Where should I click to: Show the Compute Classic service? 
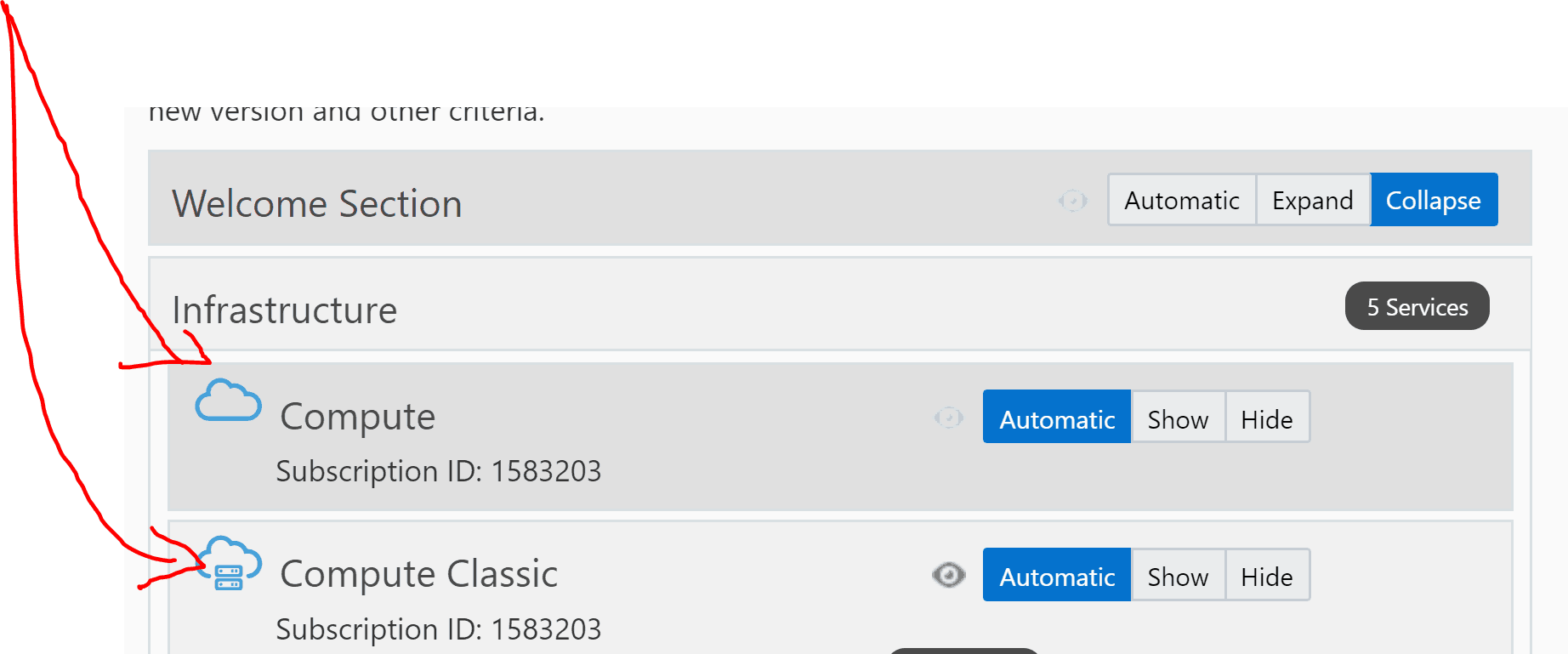point(1178,576)
